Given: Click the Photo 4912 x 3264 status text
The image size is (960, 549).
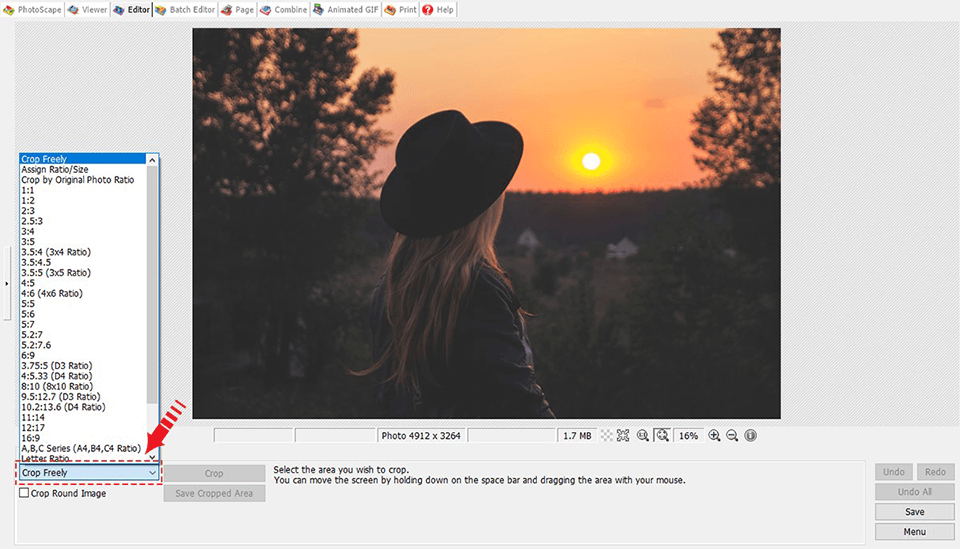Looking at the screenshot, I should [x=421, y=436].
